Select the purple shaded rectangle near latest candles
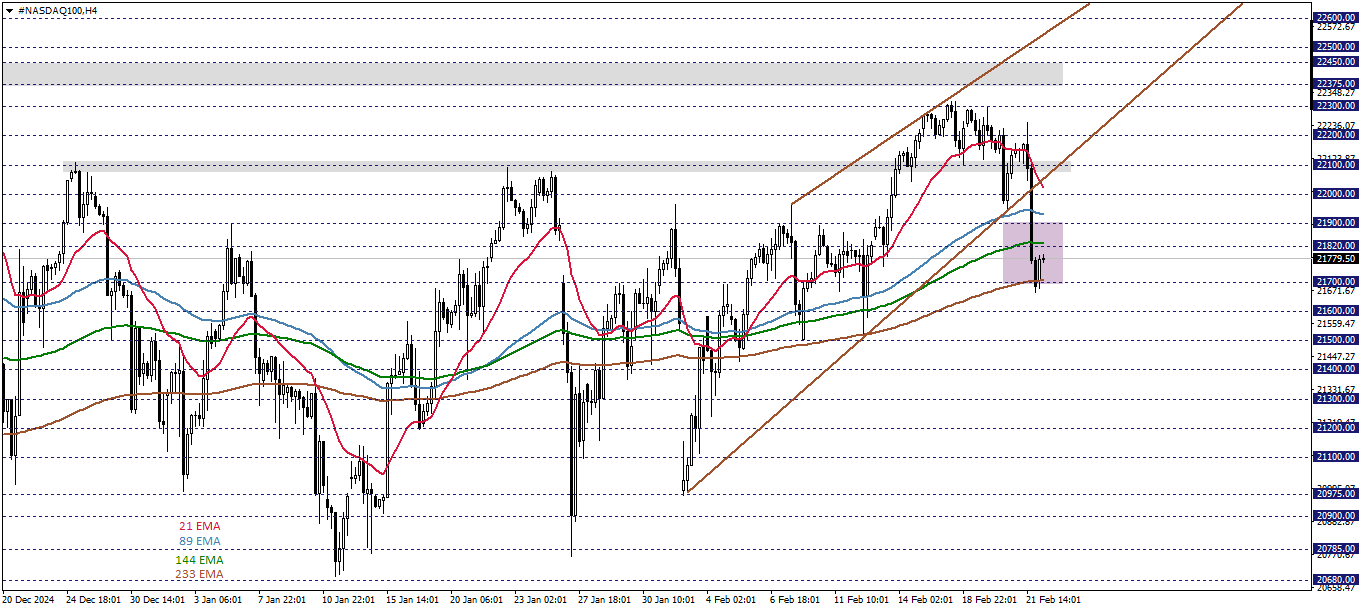Viewport: 1362px width, 611px height. coord(1033,252)
